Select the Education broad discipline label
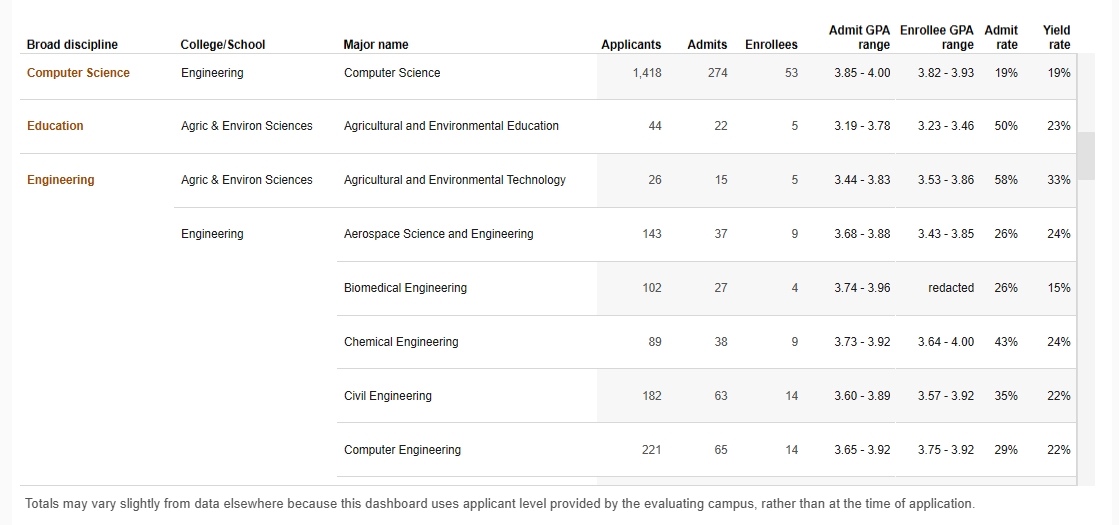This screenshot has height=525, width=1119. pos(55,126)
